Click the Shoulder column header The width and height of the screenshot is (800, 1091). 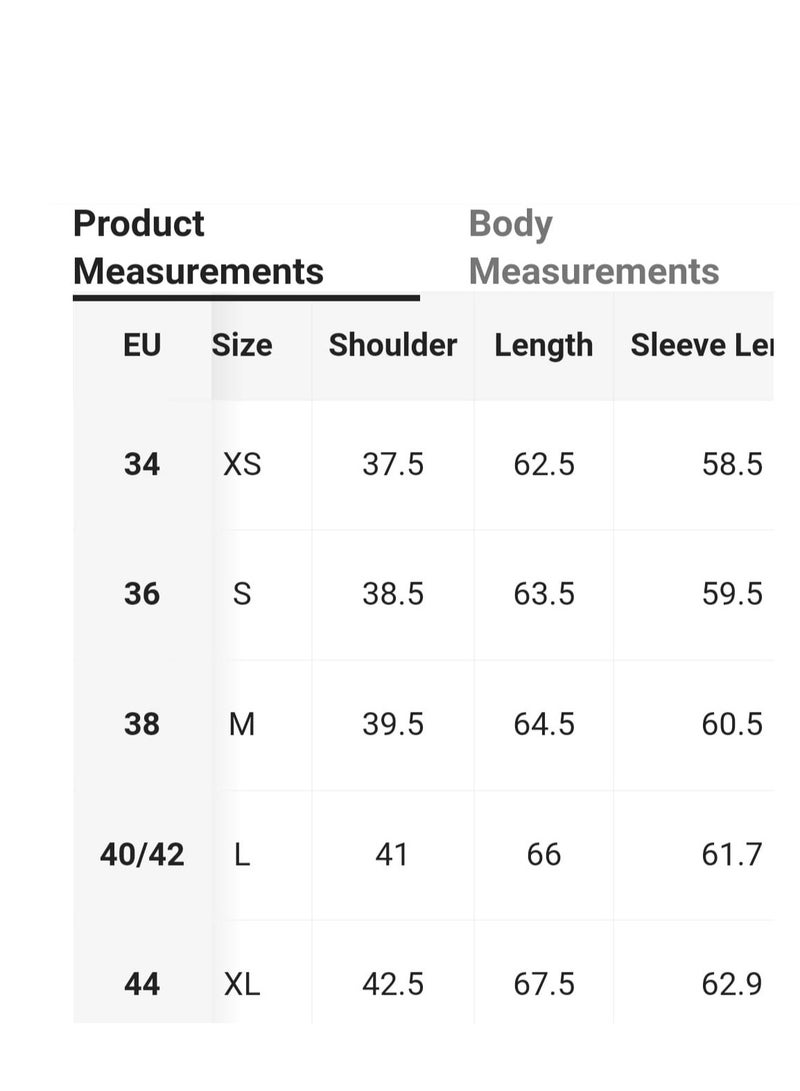tap(393, 345)
